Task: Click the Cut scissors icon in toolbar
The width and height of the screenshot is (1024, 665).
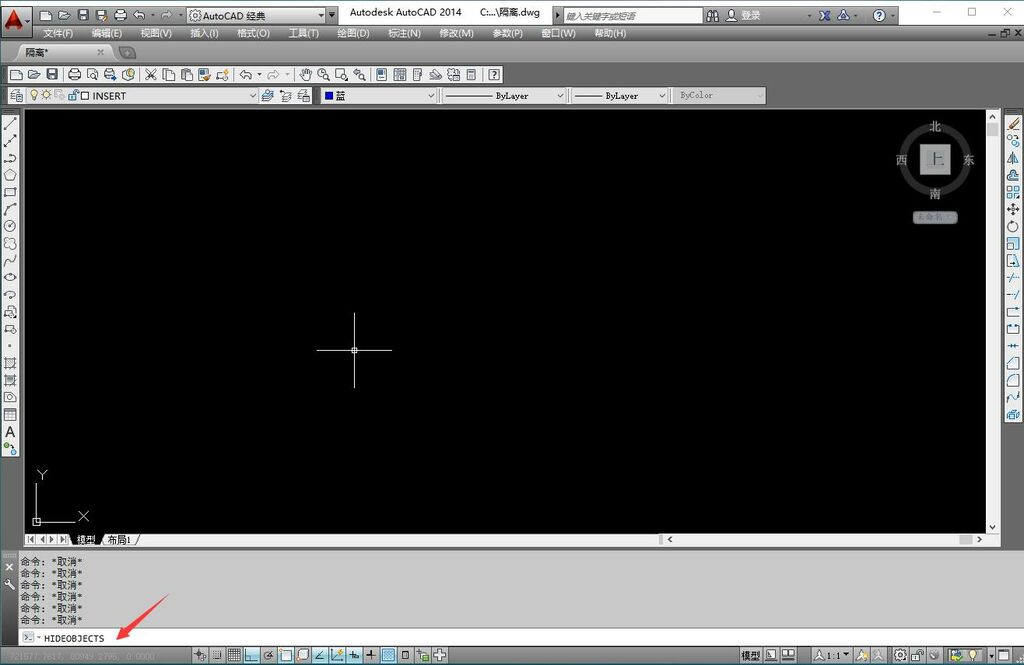Action: point(151,74)
